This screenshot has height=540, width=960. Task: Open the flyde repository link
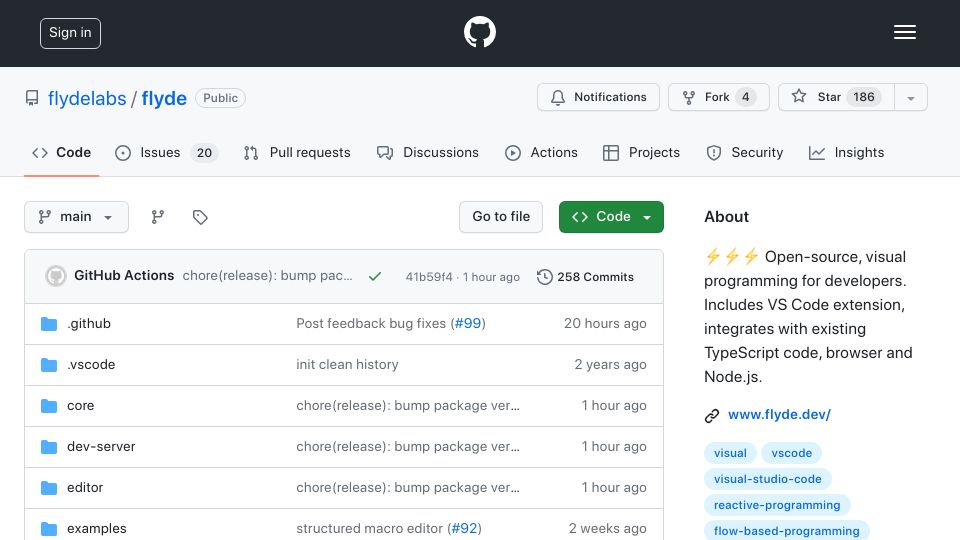(x=164, y=98)
